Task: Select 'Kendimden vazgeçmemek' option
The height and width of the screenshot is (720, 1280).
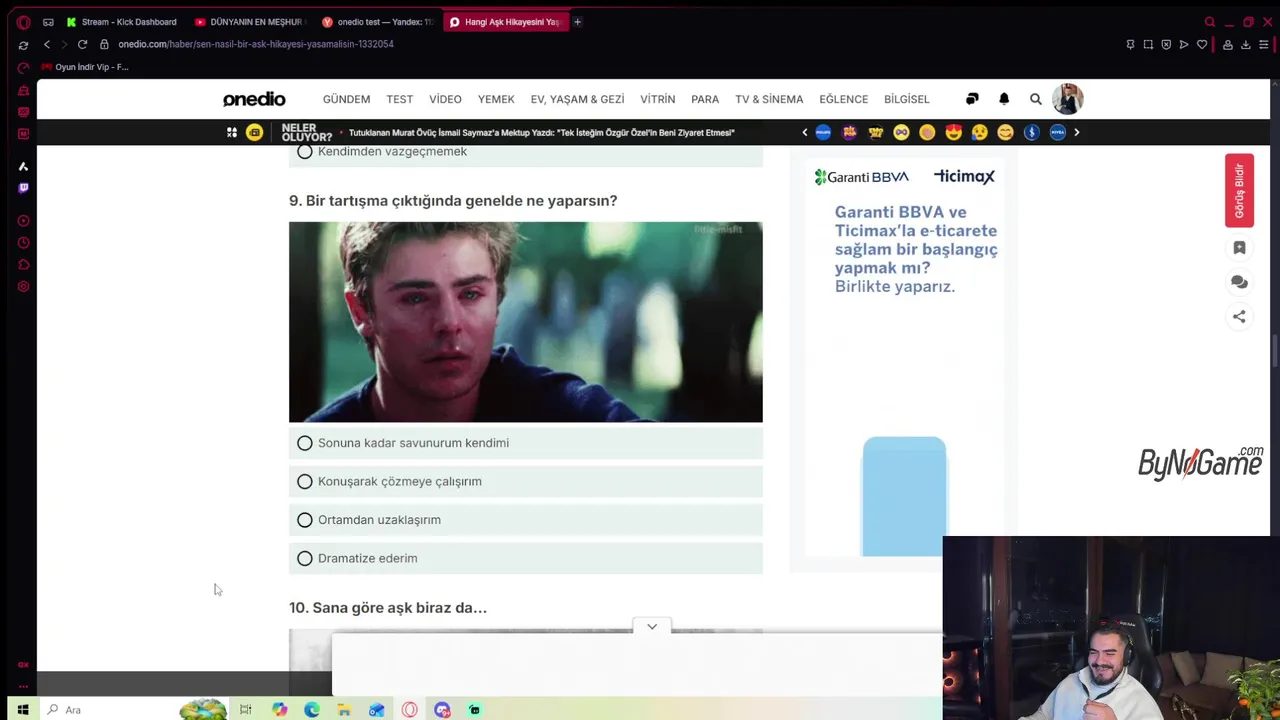Action: [525, 155]
